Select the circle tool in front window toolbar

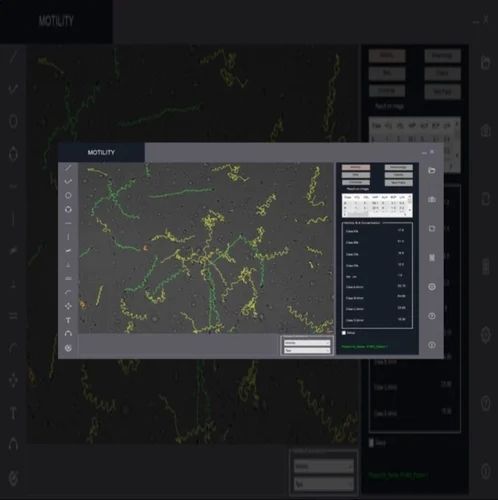tap(68, 195)
